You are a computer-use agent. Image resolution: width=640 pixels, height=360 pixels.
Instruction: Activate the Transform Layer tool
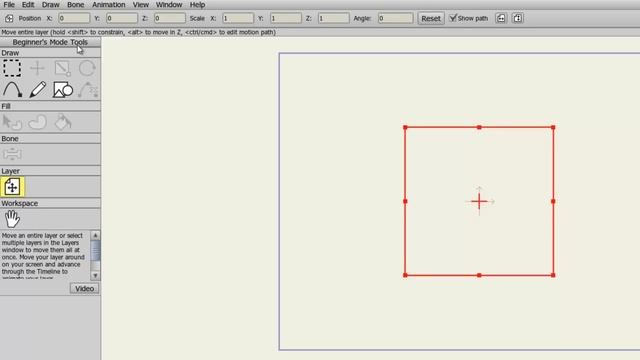click(12, 187)
